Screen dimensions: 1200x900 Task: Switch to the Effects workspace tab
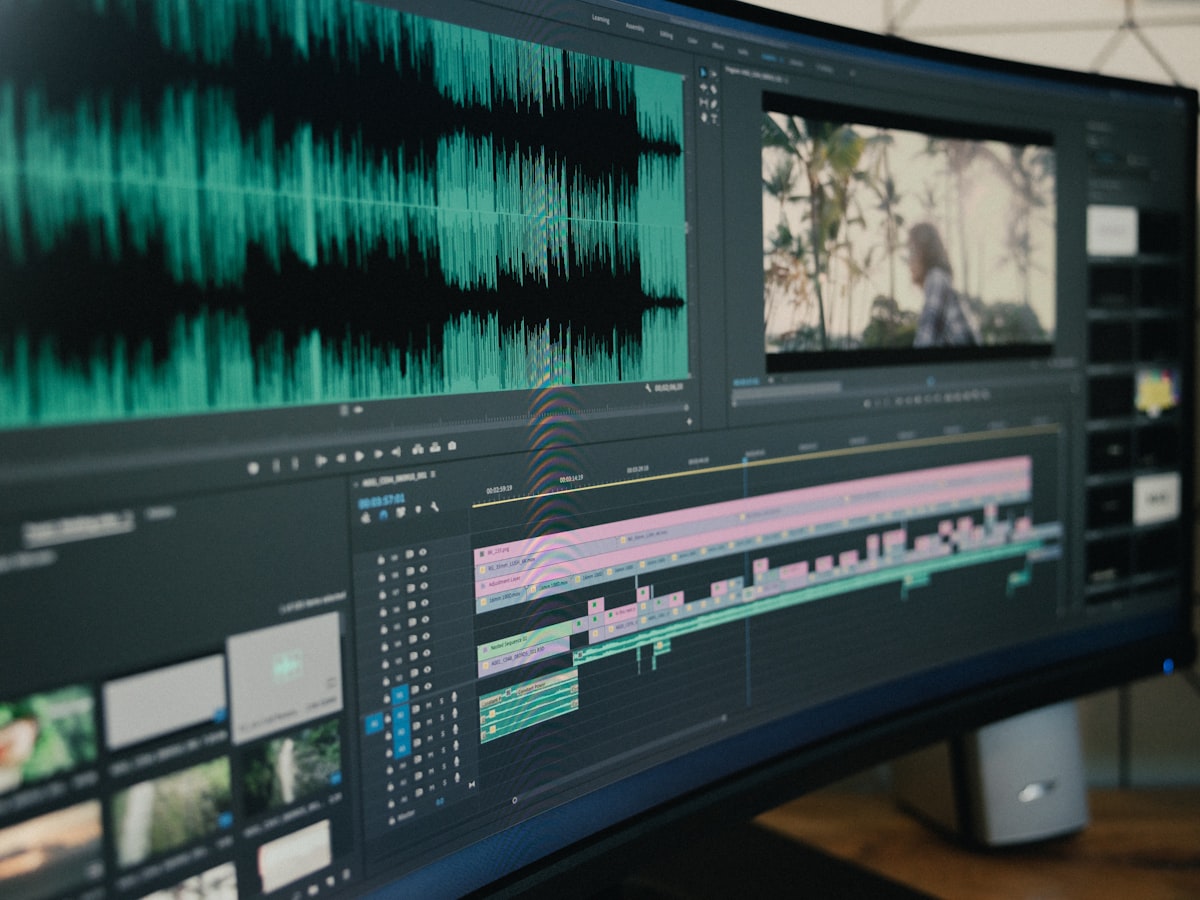click(718, 46)
